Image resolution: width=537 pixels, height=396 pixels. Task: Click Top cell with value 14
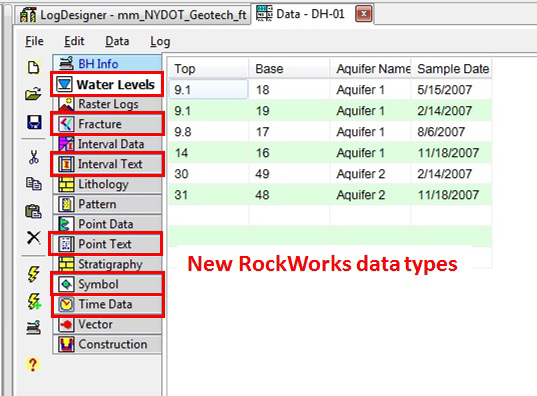tap(209, 153)
